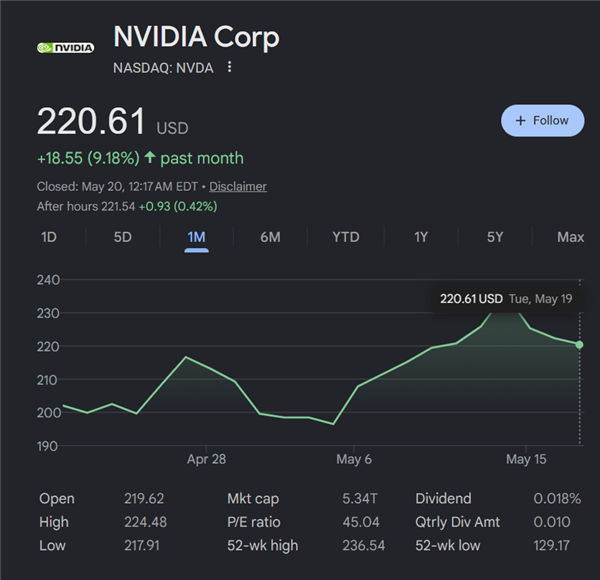The height and width of the screenshot is (580, 600).
Task: Click the May 6 axis label
Action: (354, 459)
